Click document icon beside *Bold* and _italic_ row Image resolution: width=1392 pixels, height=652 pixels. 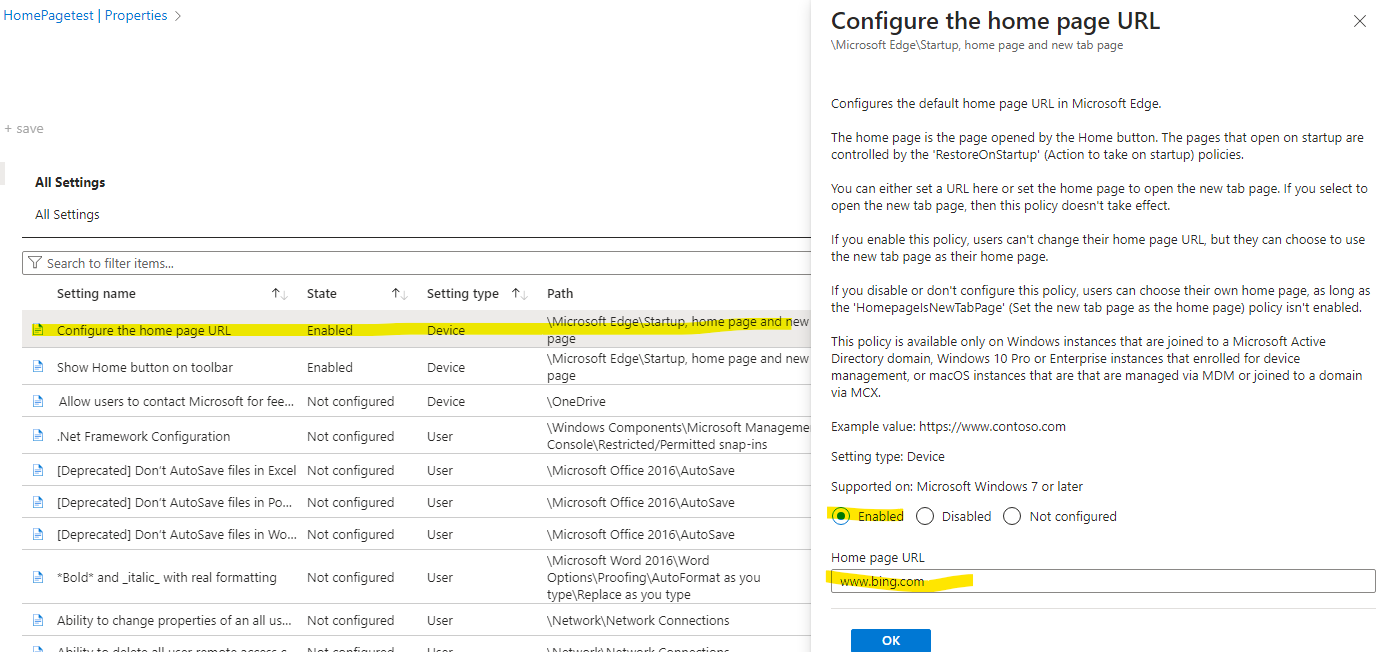[x=38, y=577]
